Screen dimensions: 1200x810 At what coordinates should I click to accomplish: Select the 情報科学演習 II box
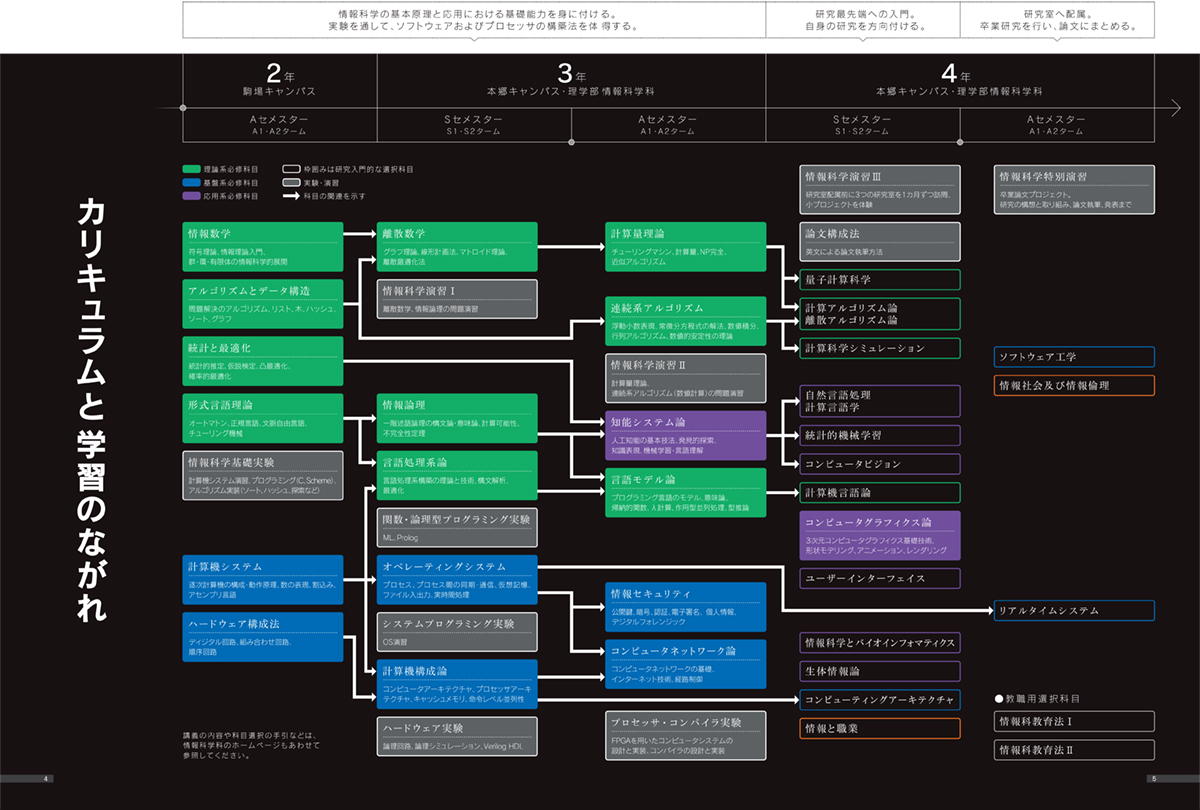coord(686,377)
